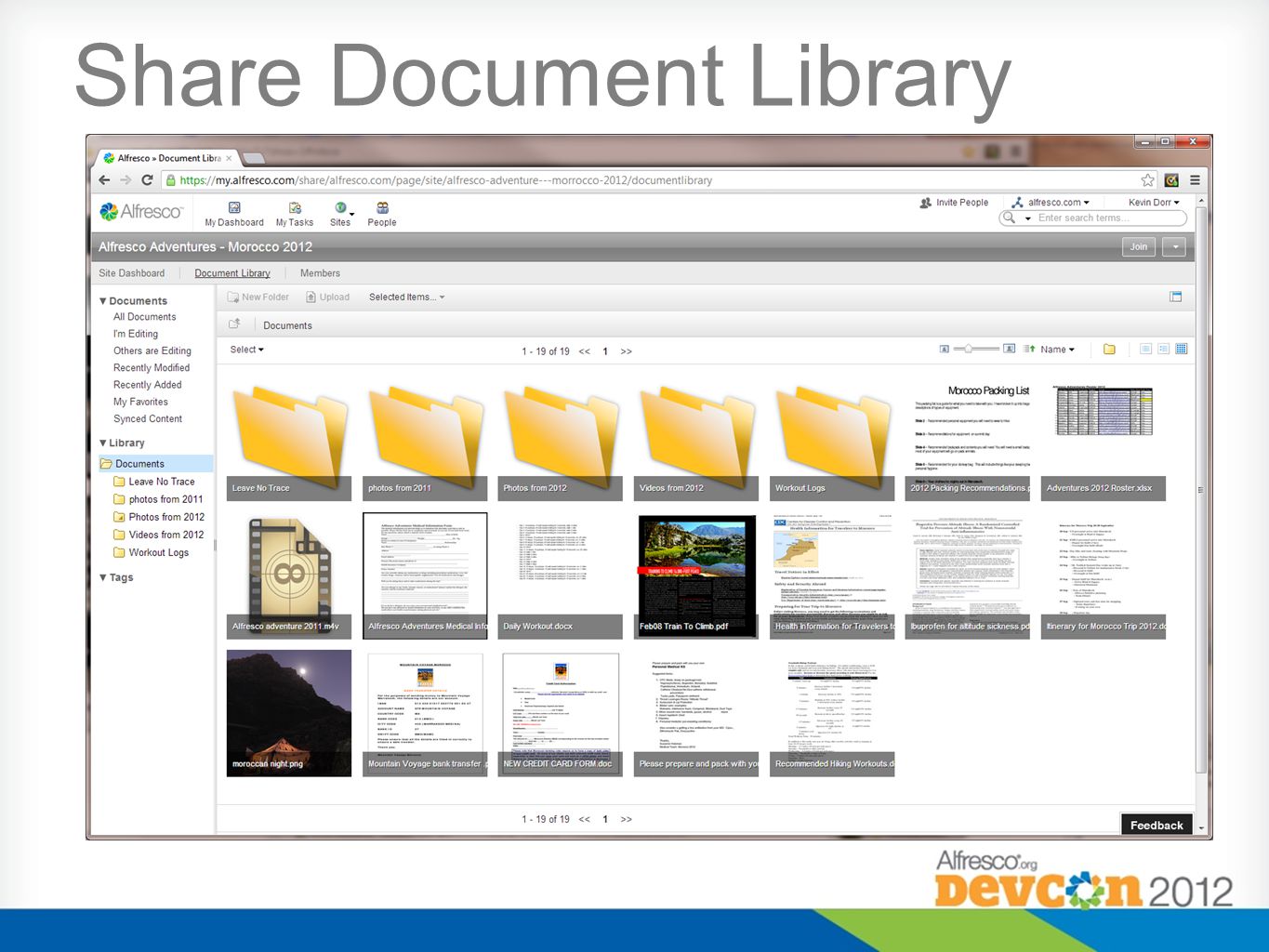Click the Join site button
The width and height of the screenshot is (1269, 952).
point(1139,247)
